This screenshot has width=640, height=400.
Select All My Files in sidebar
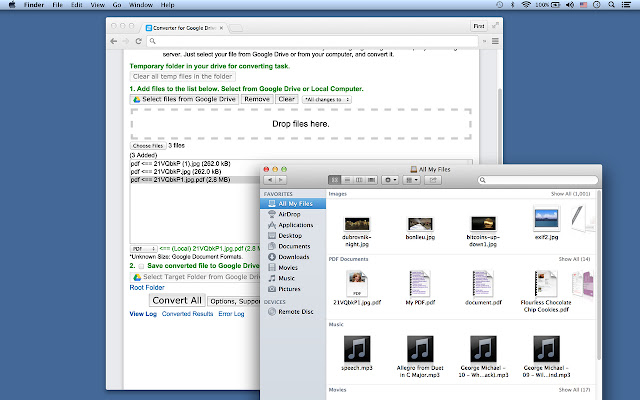pyautogui.click(x=293, y=204)
